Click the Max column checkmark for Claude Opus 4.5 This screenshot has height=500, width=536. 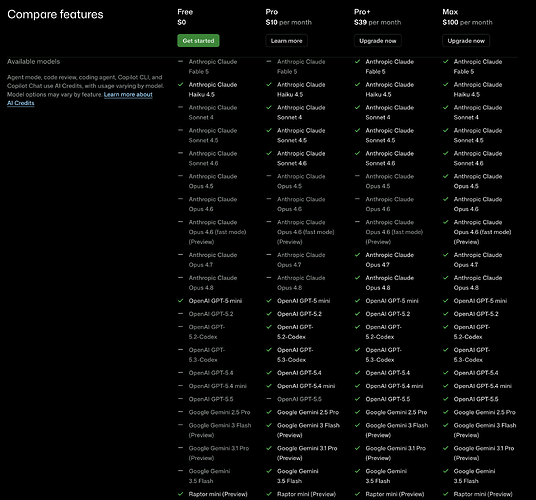tap(445, 176)
